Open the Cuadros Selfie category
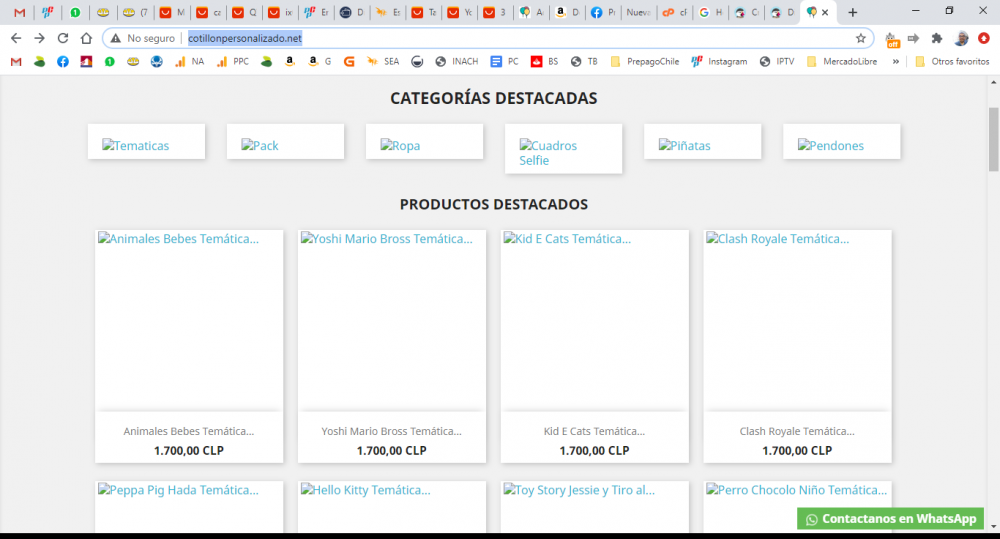 564,149
